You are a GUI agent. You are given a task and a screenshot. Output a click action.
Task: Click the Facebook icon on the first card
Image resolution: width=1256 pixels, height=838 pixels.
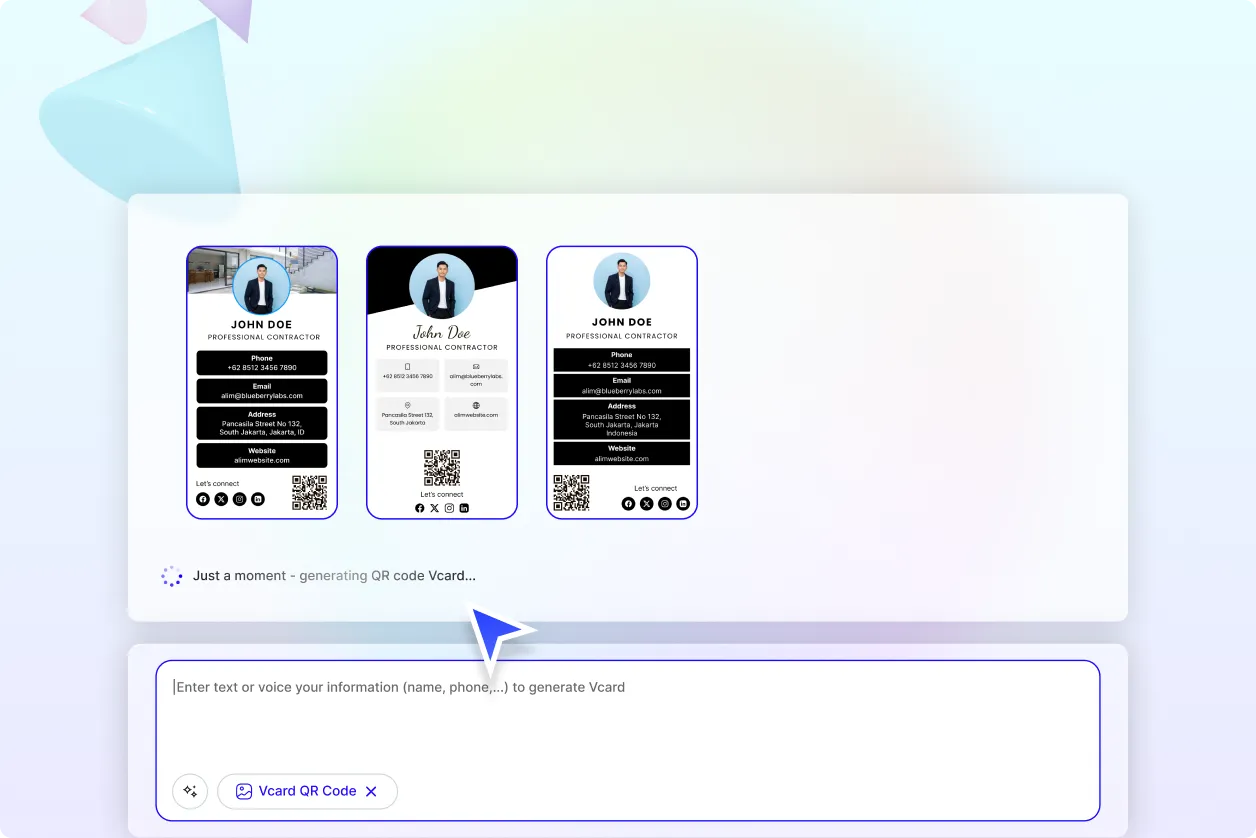pyautogui.click(x=203, y=498)
